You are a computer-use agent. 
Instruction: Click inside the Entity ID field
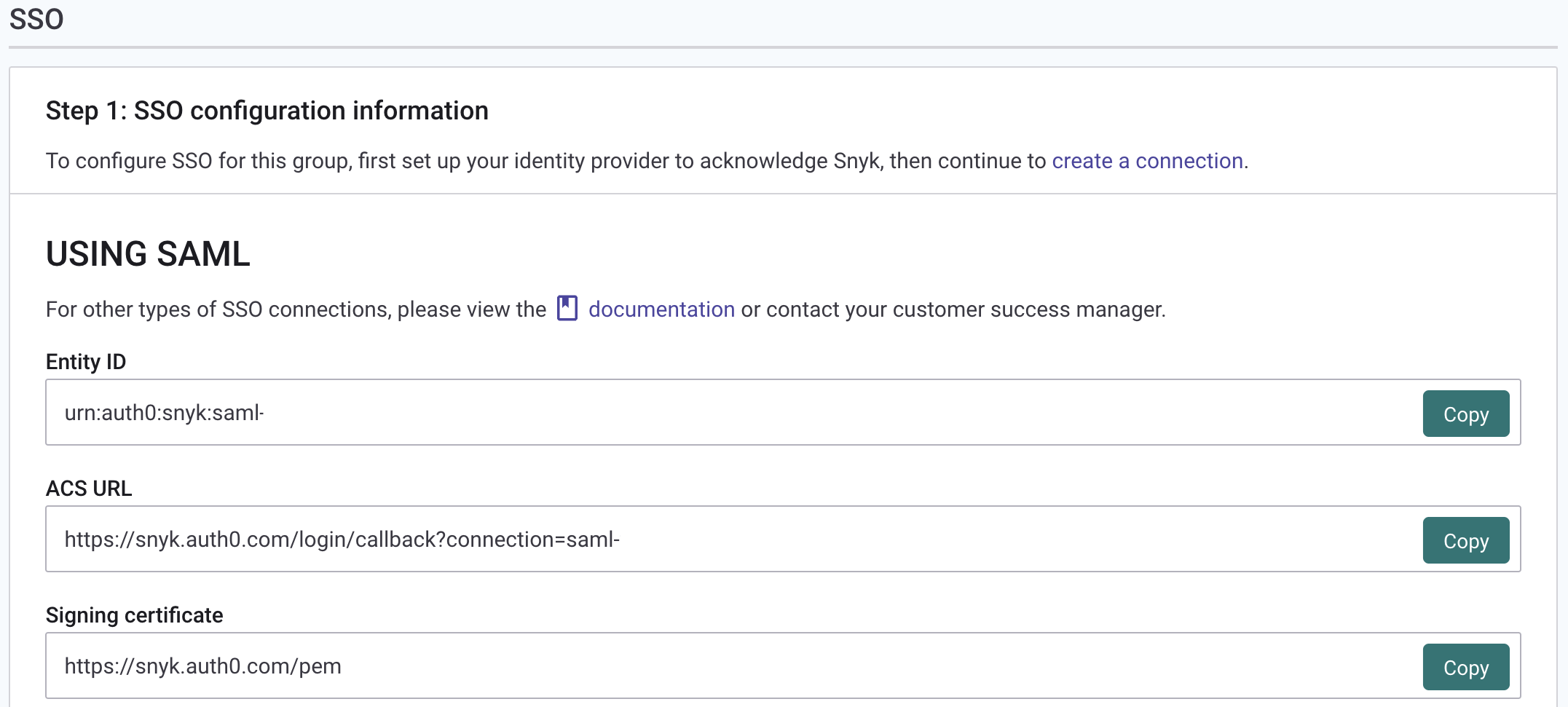click(510, 413)
